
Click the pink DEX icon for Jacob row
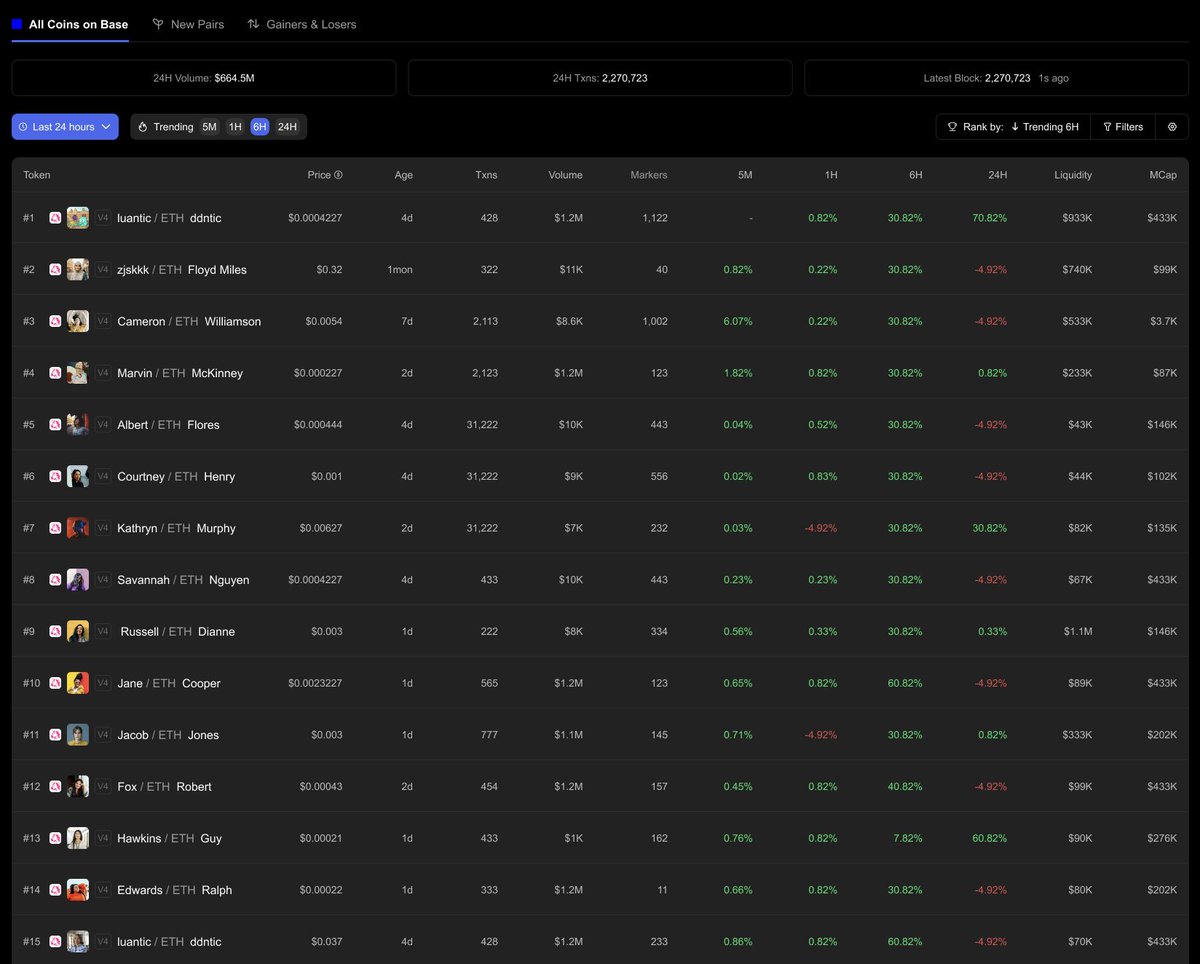[56, 735]
